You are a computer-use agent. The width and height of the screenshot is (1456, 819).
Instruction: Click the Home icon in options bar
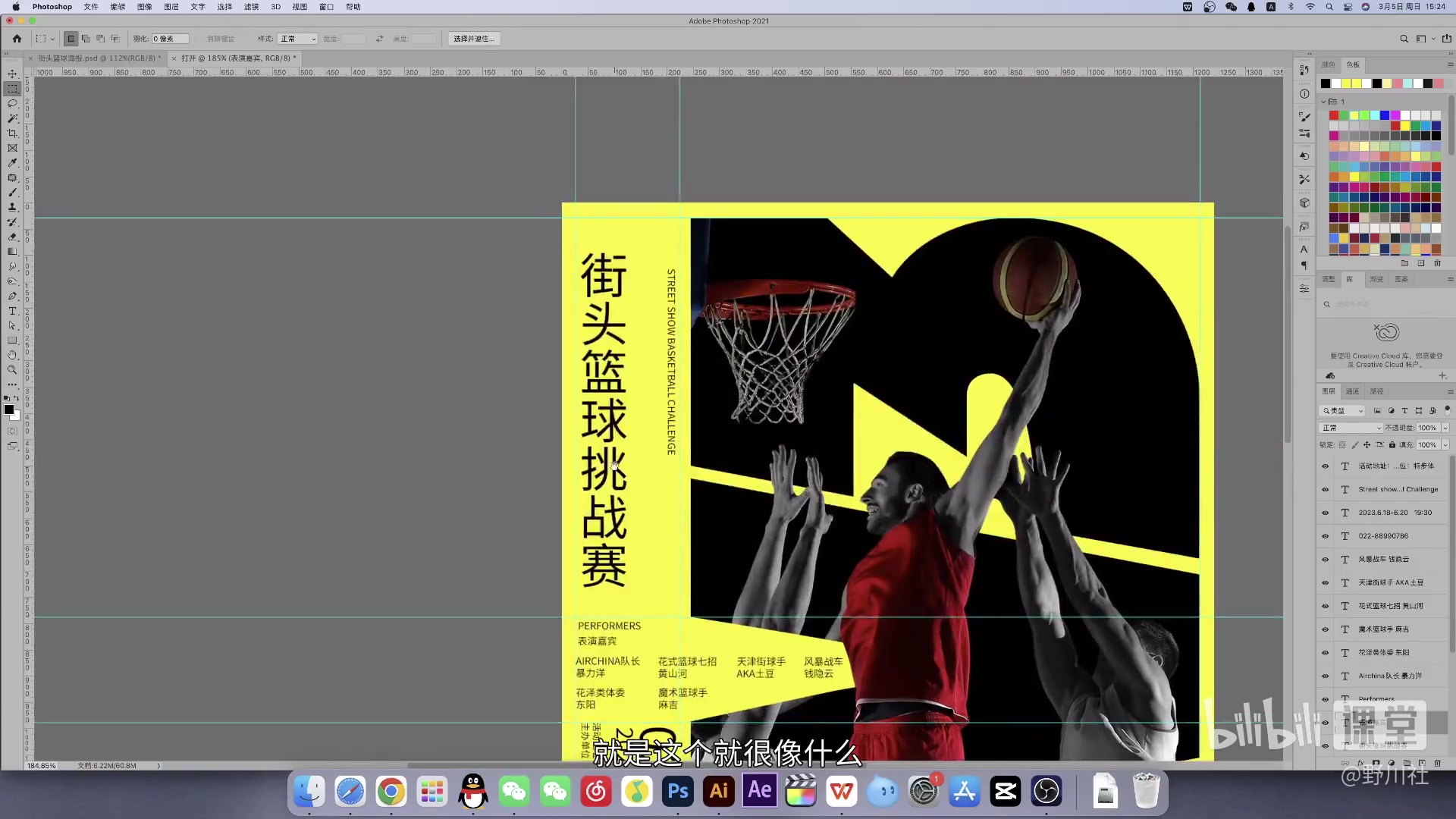[x=17, y=39]
